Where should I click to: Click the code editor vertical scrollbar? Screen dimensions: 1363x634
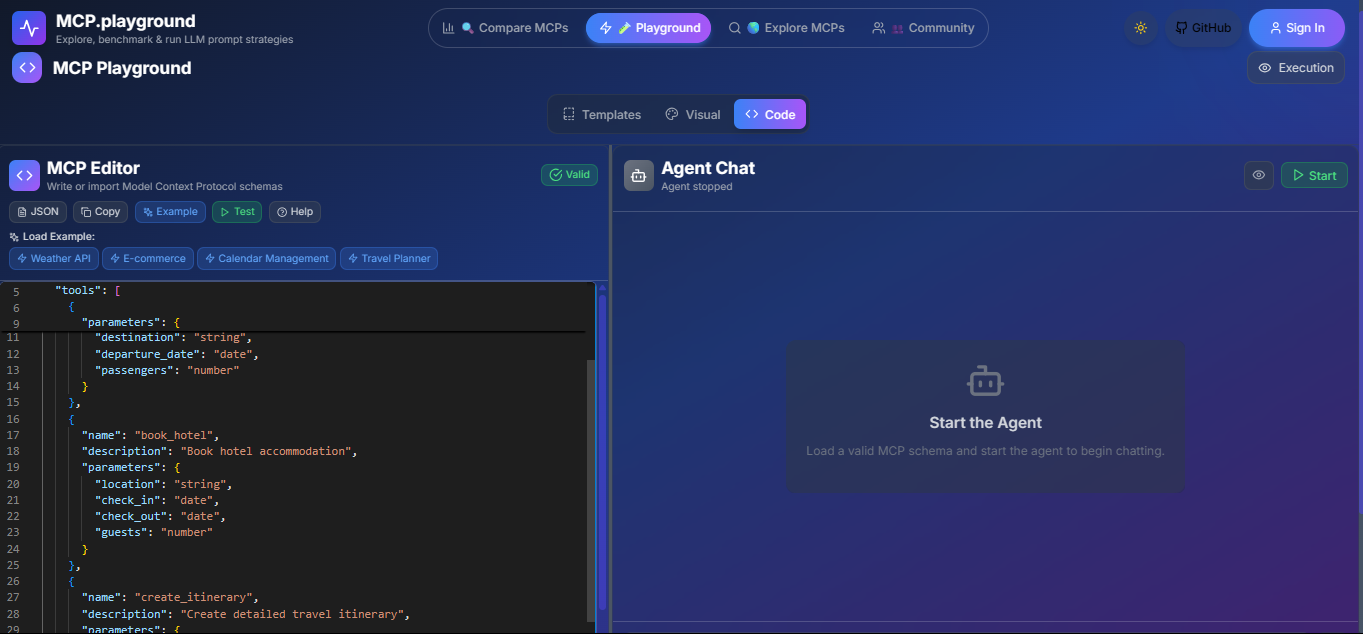590,490
